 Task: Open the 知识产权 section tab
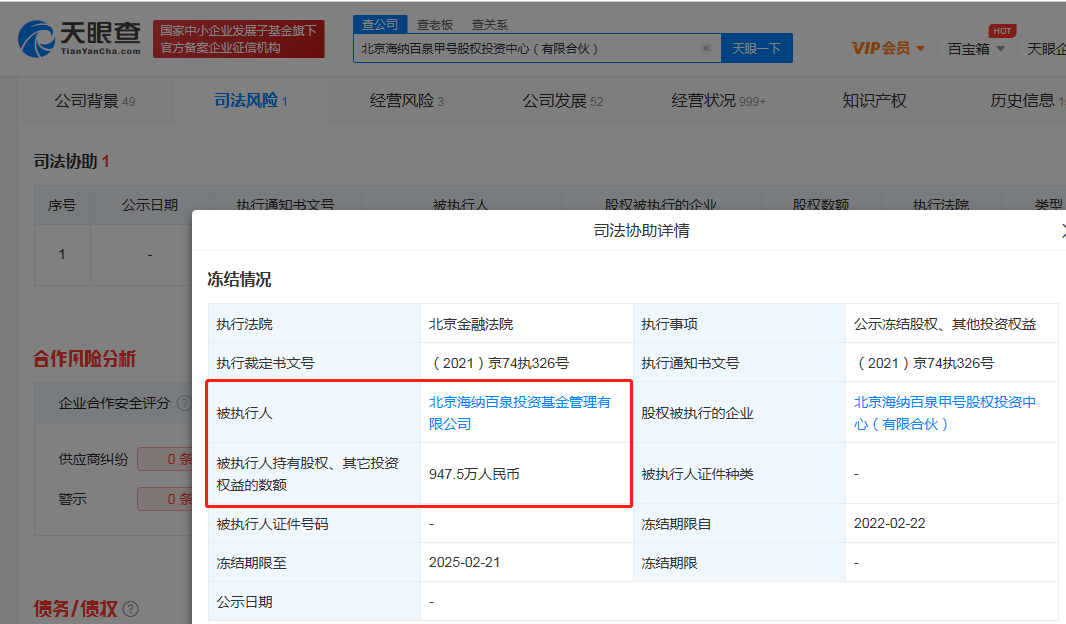point(875,101)
